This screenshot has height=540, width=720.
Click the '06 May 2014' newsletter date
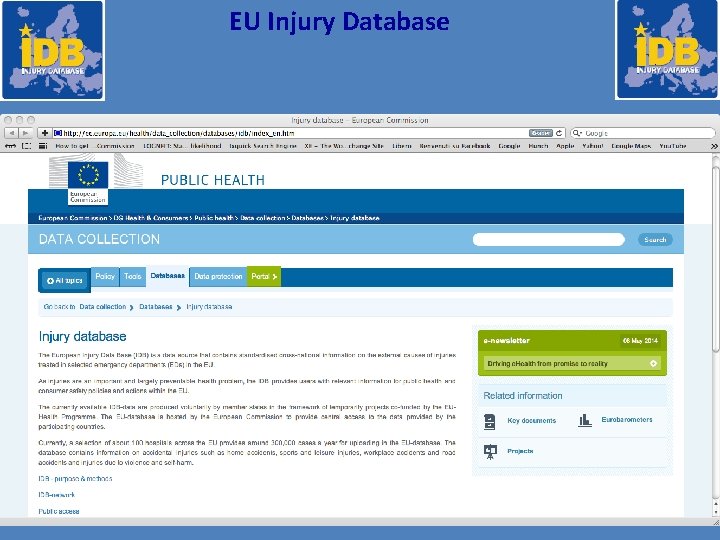coord(640,341)
